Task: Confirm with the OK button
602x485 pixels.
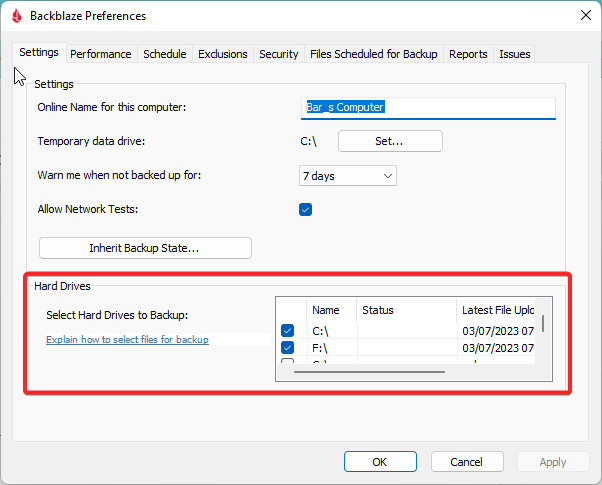Action: (x=380, y=462)
